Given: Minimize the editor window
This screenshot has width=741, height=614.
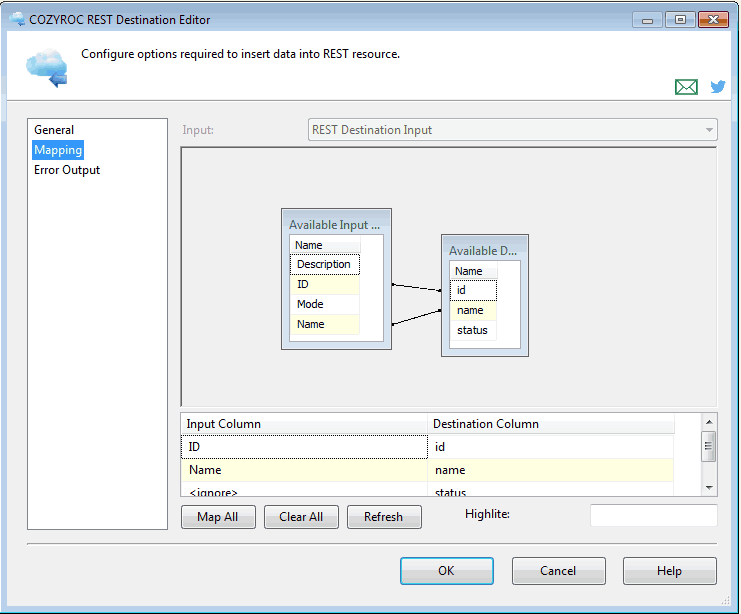Looking at the screenshot, I should pos(647,20).
